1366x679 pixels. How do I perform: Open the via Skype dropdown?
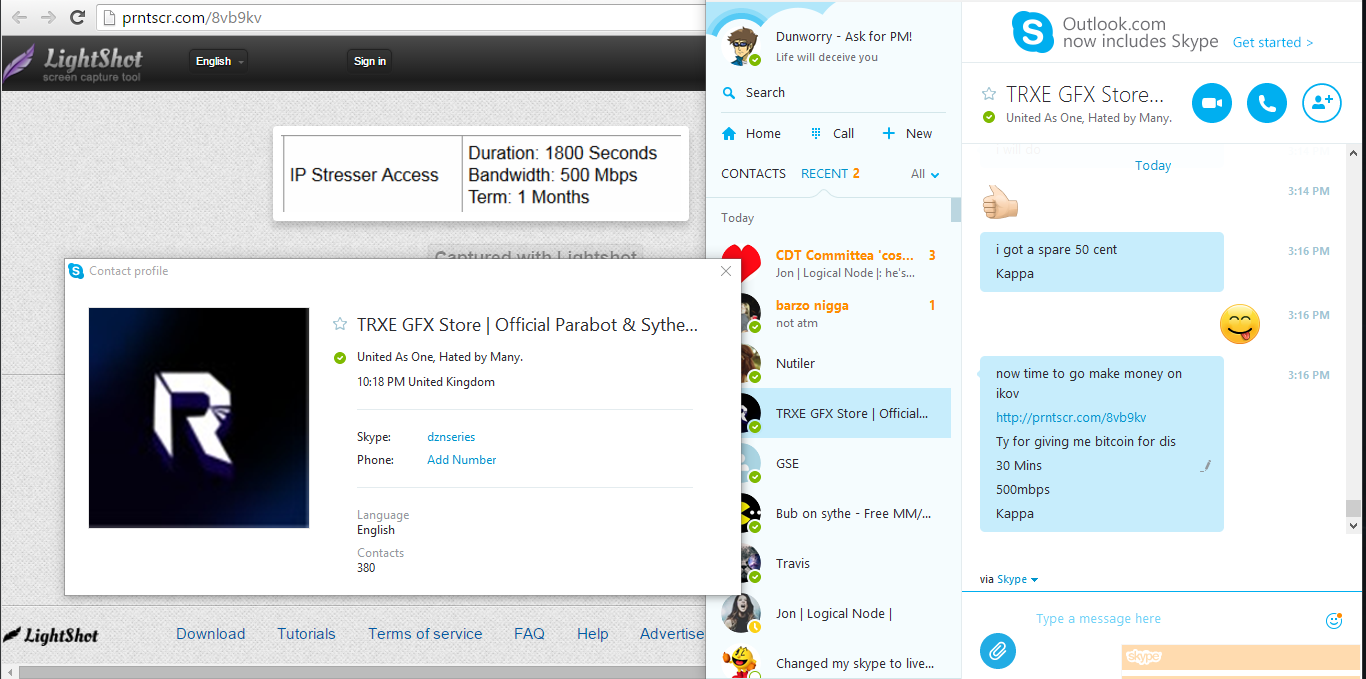point(1017,579)
